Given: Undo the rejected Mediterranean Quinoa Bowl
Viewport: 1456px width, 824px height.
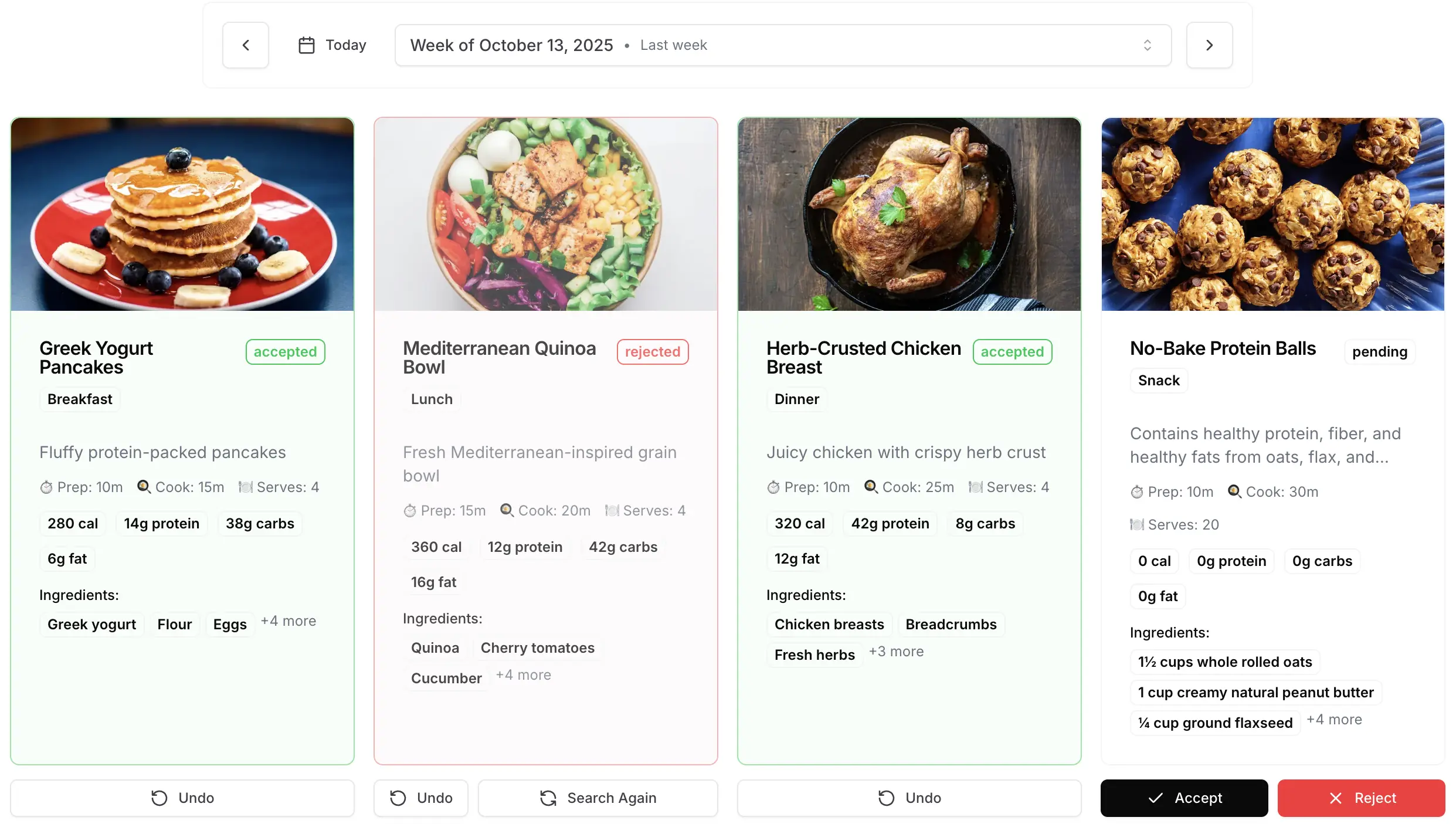Looking at the screenshot, I should click(x=421, y=798).
